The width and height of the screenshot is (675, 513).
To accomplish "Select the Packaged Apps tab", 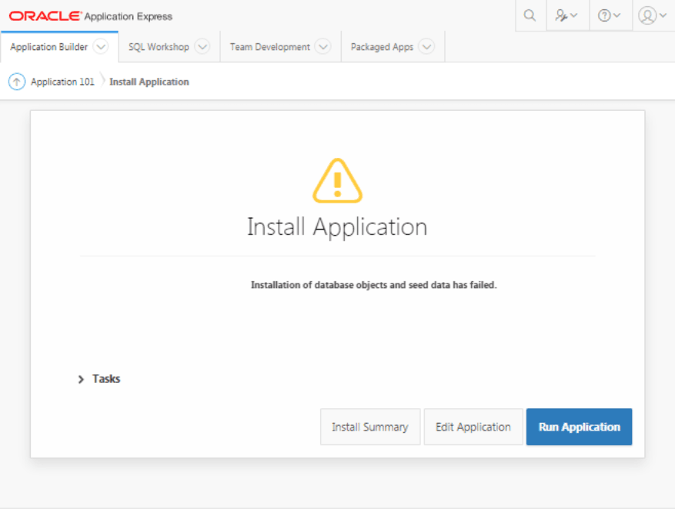I will pyautogui.click(x=382, y=47).
